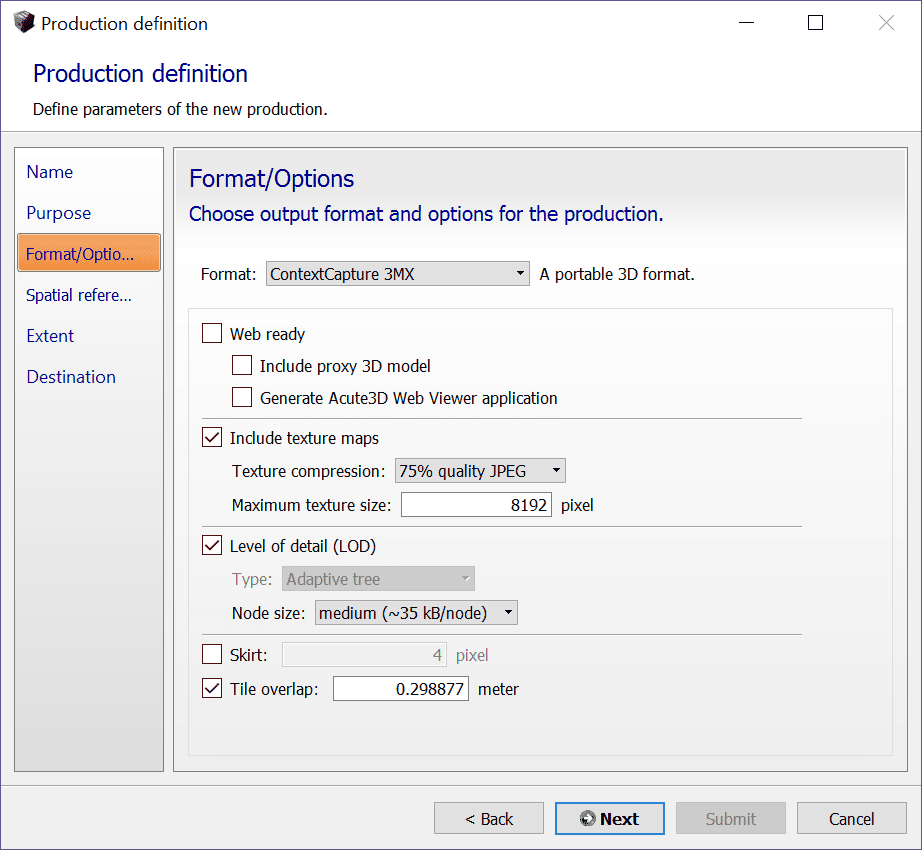
Task: Tick Generate Acute3D Web Viewer application
Action: [242, 397]
